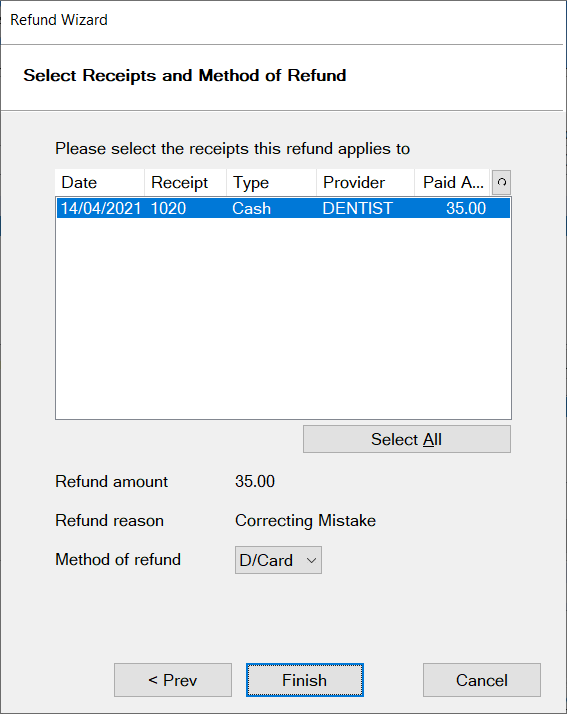Click the Select All button
The height and width of the screenshot is (714, 567).
pos(407,439)
